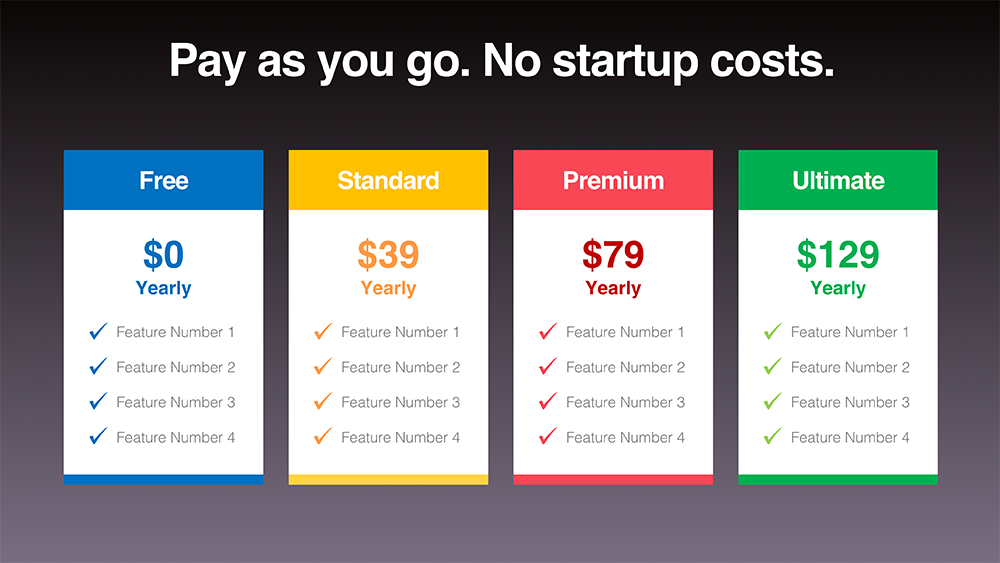
Task: Select the Free plan header
Action: 163,180
